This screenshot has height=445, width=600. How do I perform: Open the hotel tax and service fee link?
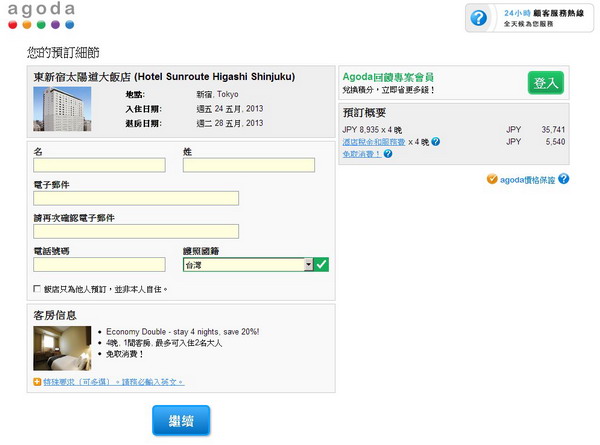click(x=374, y=142)
